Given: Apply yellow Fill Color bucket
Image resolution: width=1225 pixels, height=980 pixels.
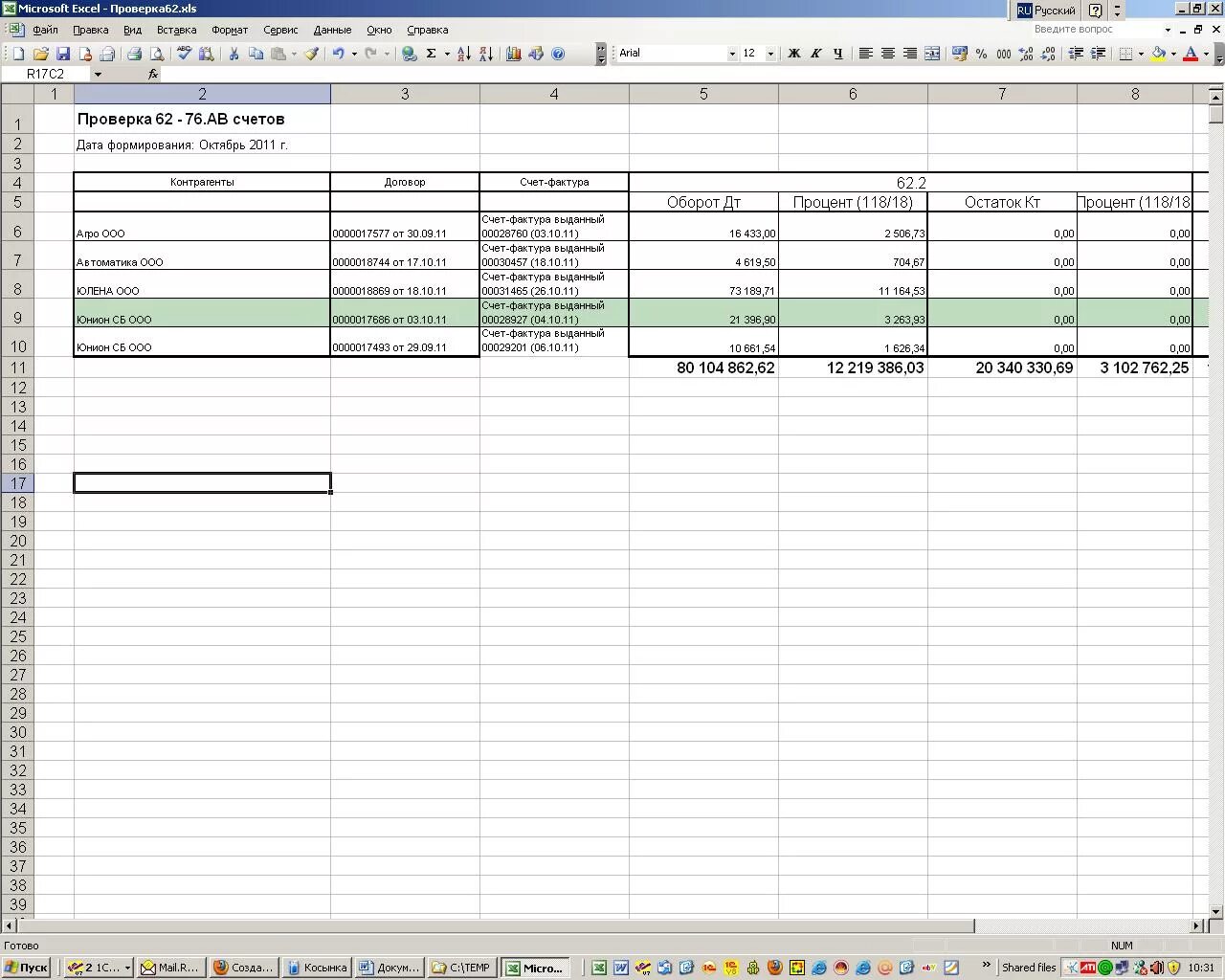Looking at the screenshot, I should (1158, 54).
